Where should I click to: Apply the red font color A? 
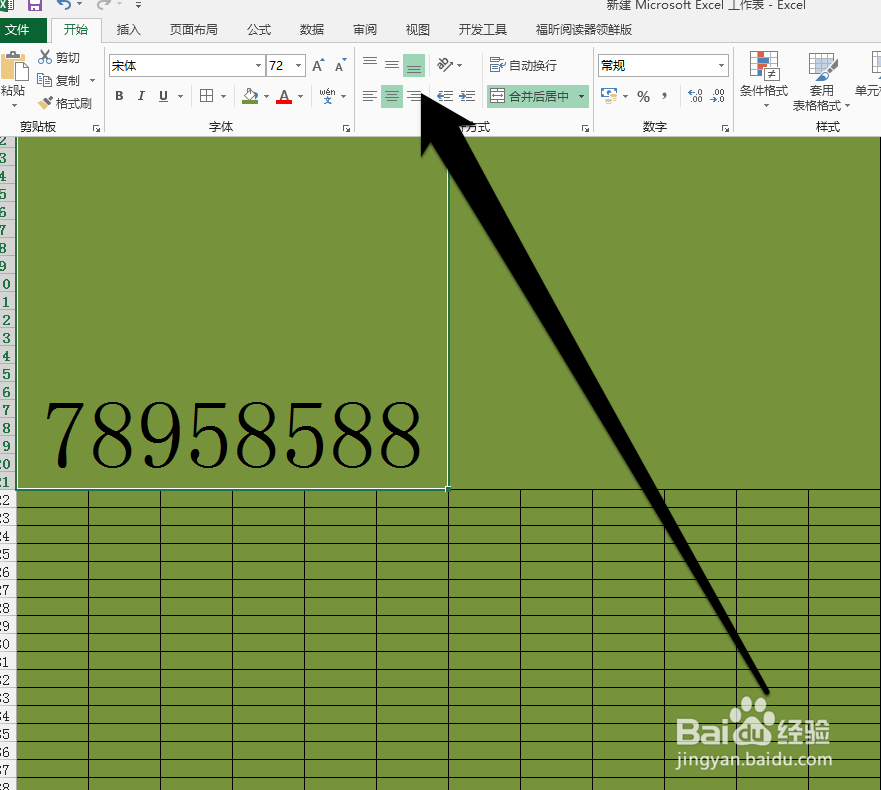pos(284,96)
